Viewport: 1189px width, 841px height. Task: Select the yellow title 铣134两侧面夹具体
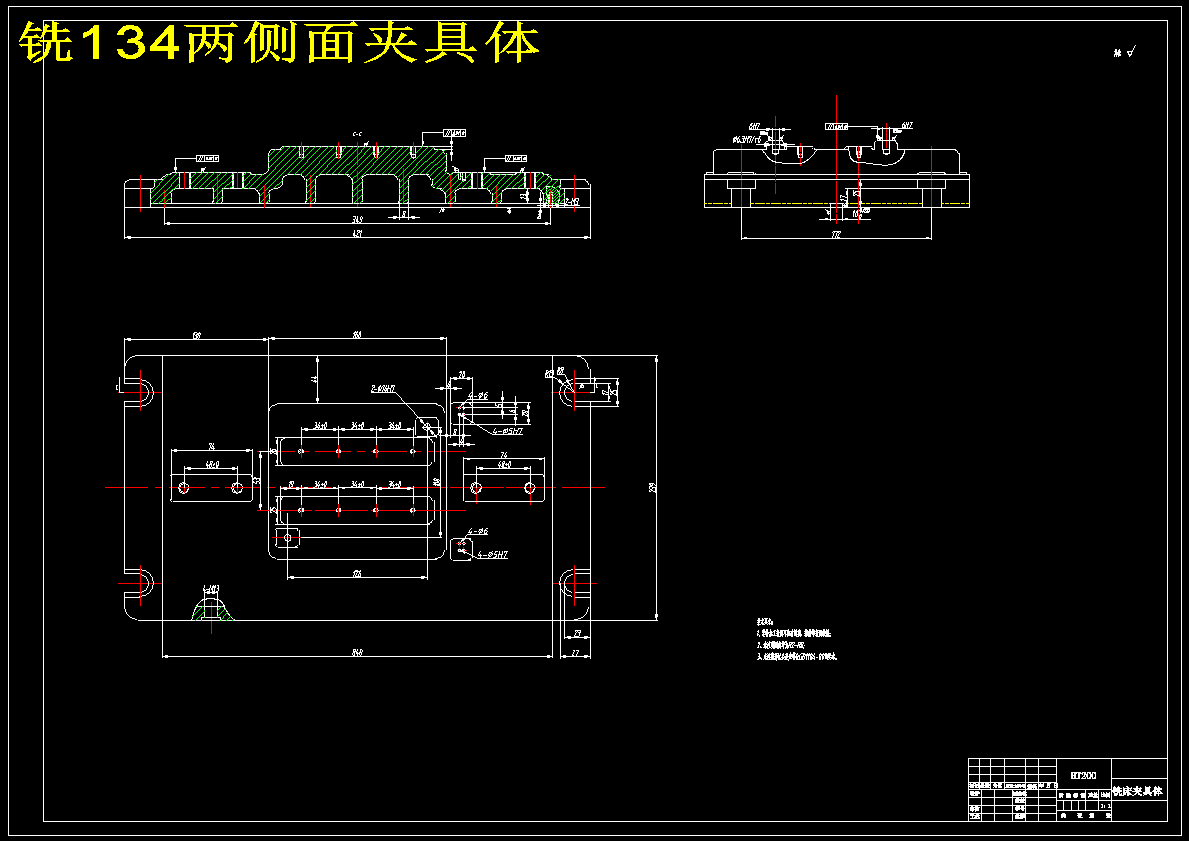point(279,42)
